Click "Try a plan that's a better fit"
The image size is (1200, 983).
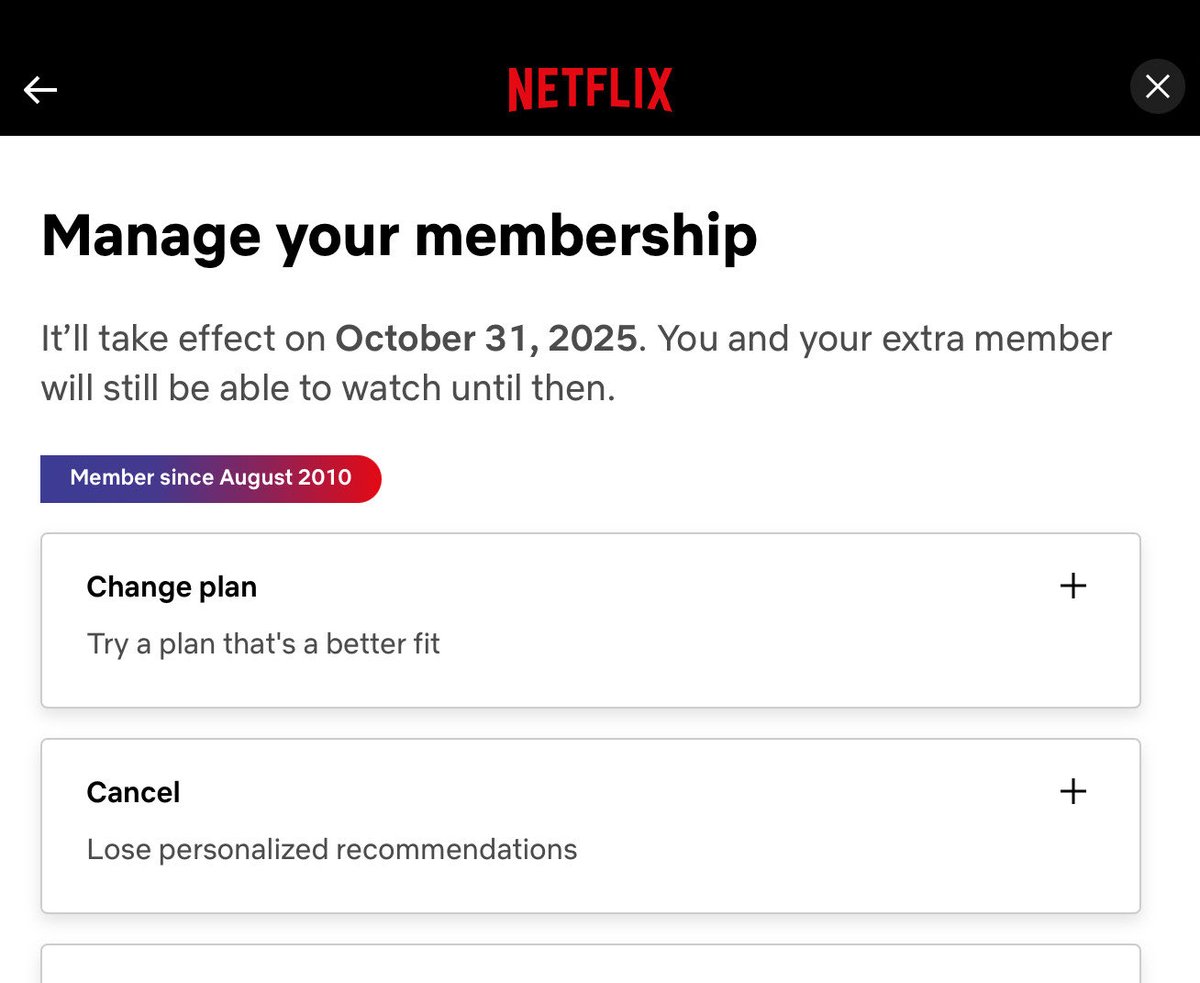tap(263, 643)
